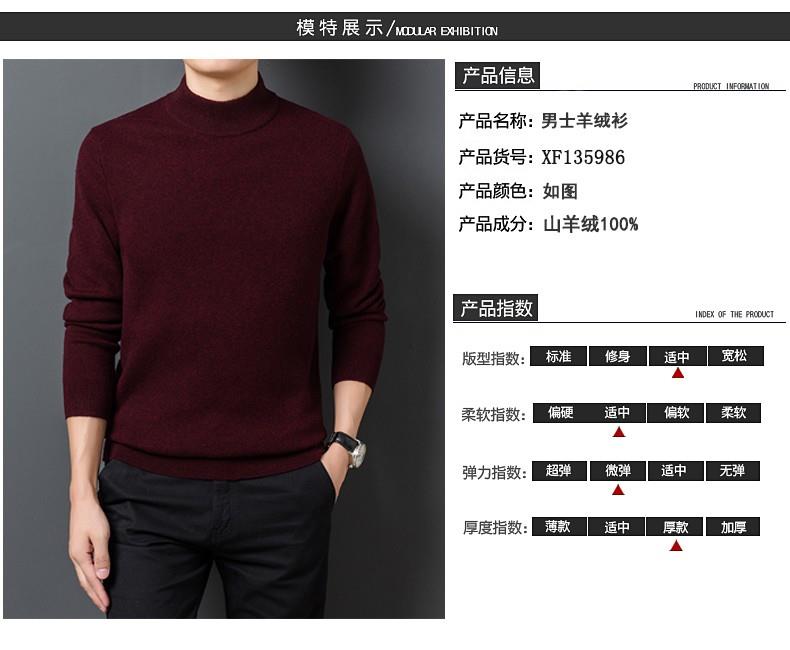
Task: Open the 产品信息 section header
Action: point(497,76)
